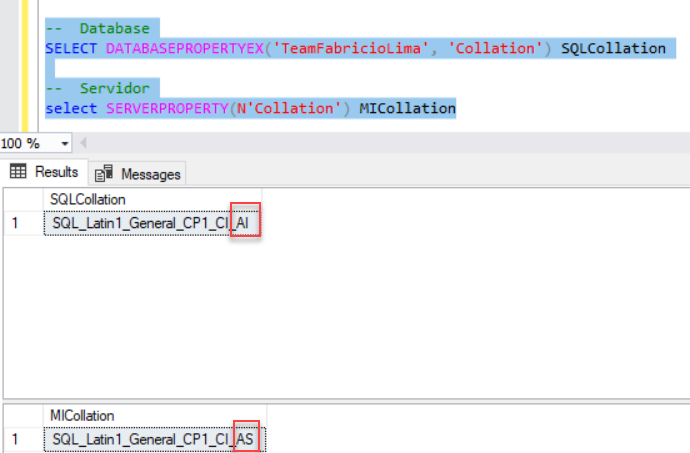Select the SQLCollation column header in results

click(88, 200)
